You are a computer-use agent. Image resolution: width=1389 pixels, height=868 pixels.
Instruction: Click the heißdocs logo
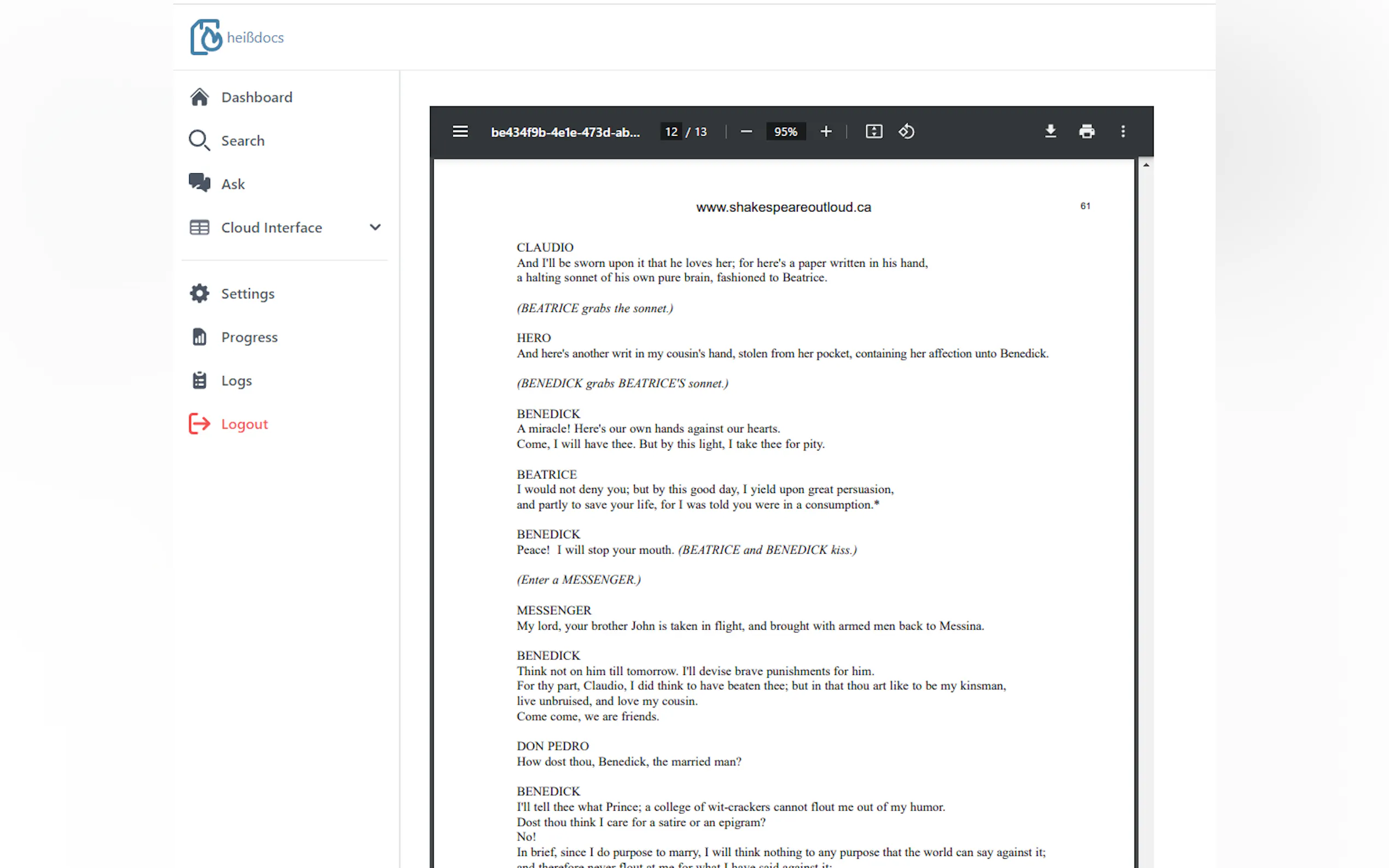click(x=237, y=37)
